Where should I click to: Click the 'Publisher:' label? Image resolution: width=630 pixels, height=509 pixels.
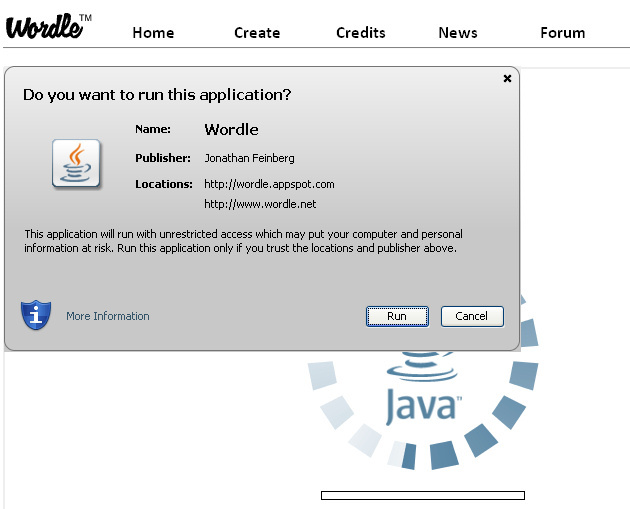click(163, 158)
